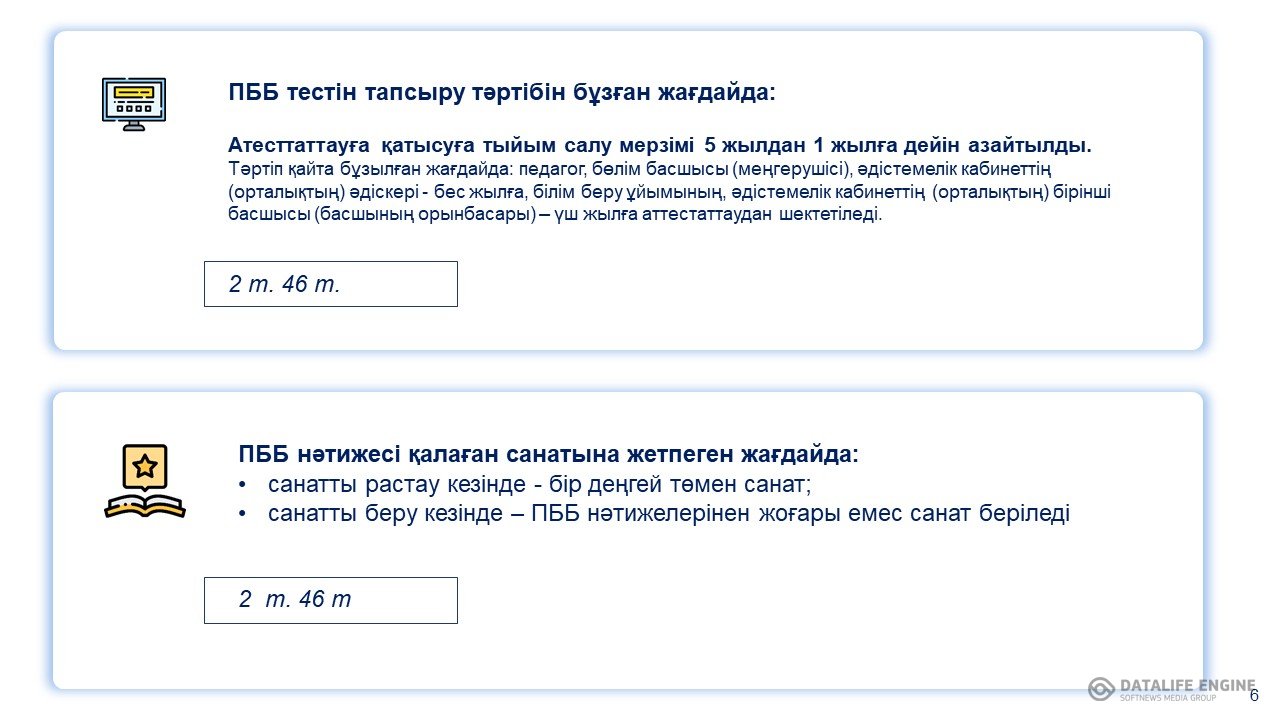Click bullet 'санатты беру кезінде' line
Viewport: 1280px width, 720px height.
coord(669,514)
